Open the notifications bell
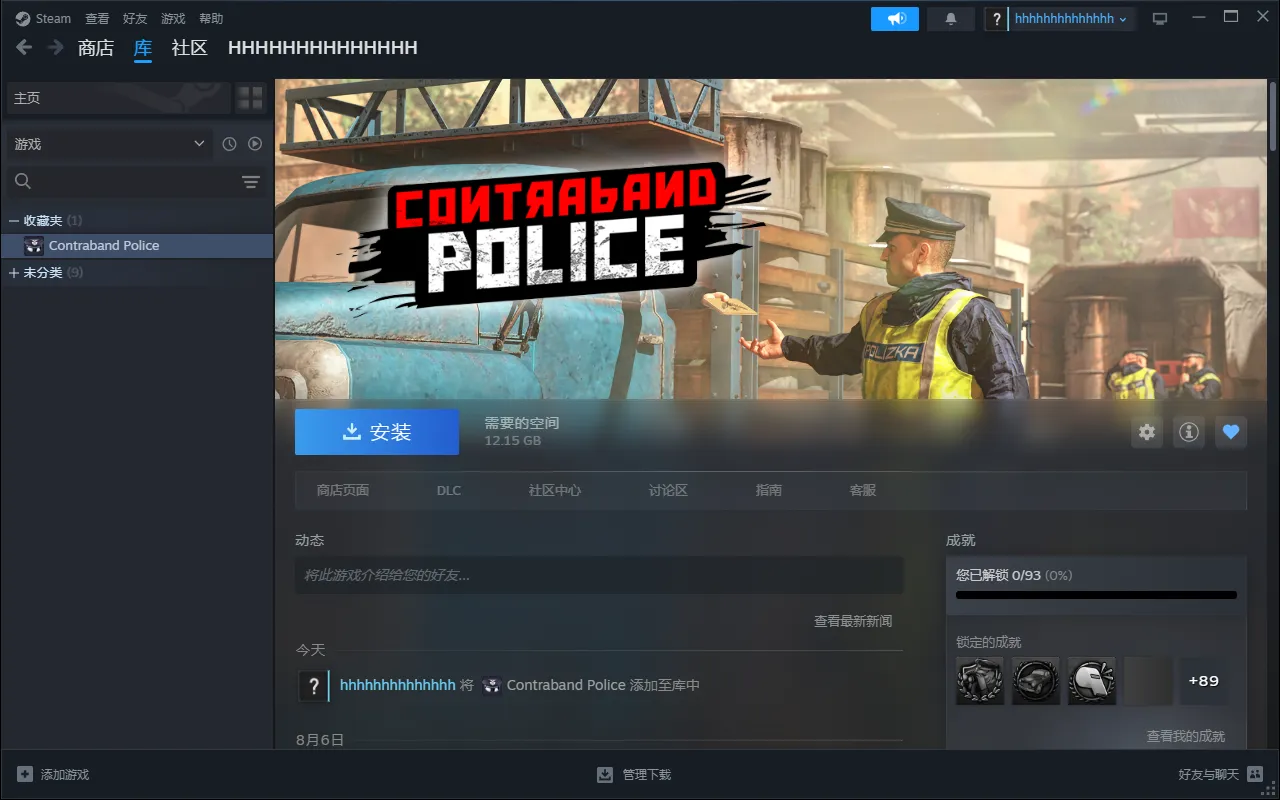This screenshot has width=1280, height=800. click(950, 19)
